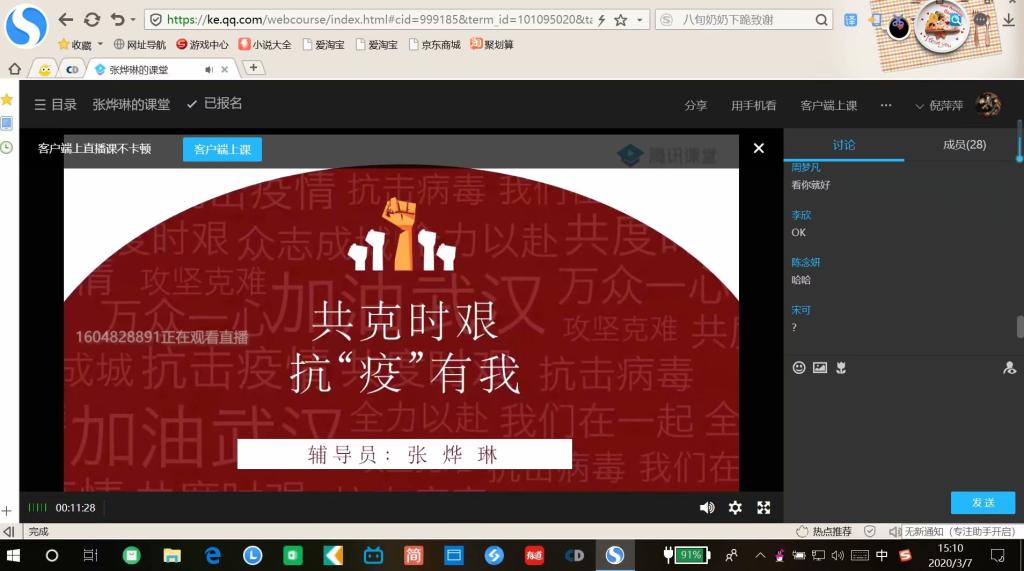
Task: Open the 目录 course catalog menu
Action: point(55,104)
